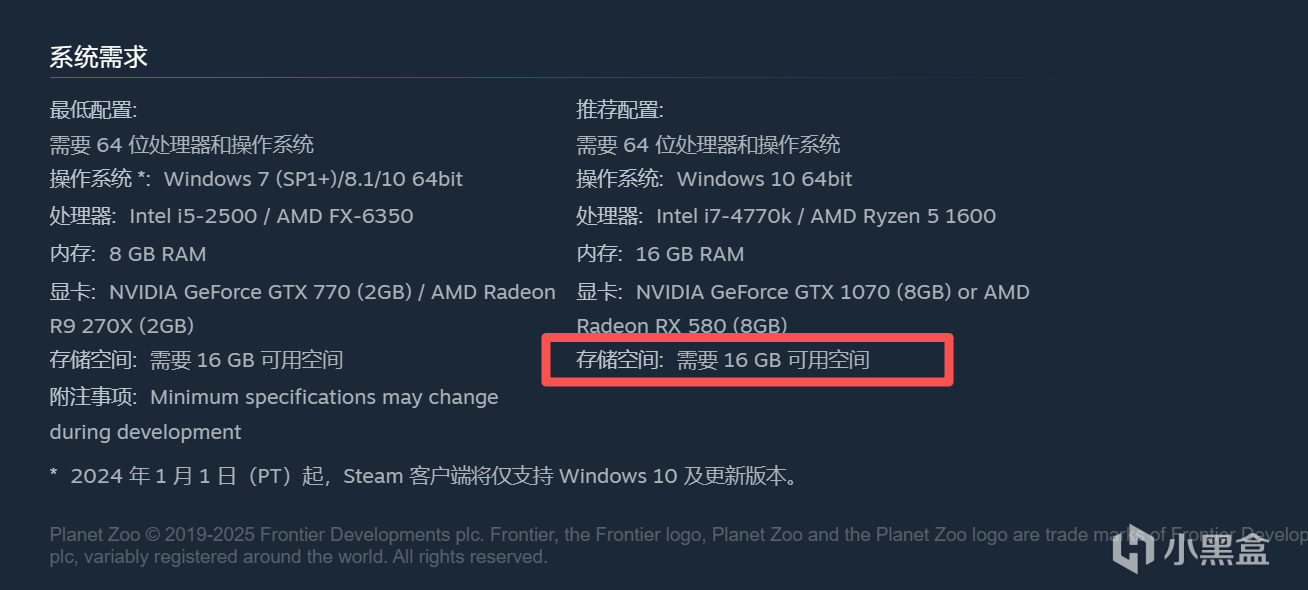Image resolution: width=1308 pixels, height=590 pixels.
Task: Click the 小黑盒 logo icon
Action: pyautogui.click(x=1133, y=548)
